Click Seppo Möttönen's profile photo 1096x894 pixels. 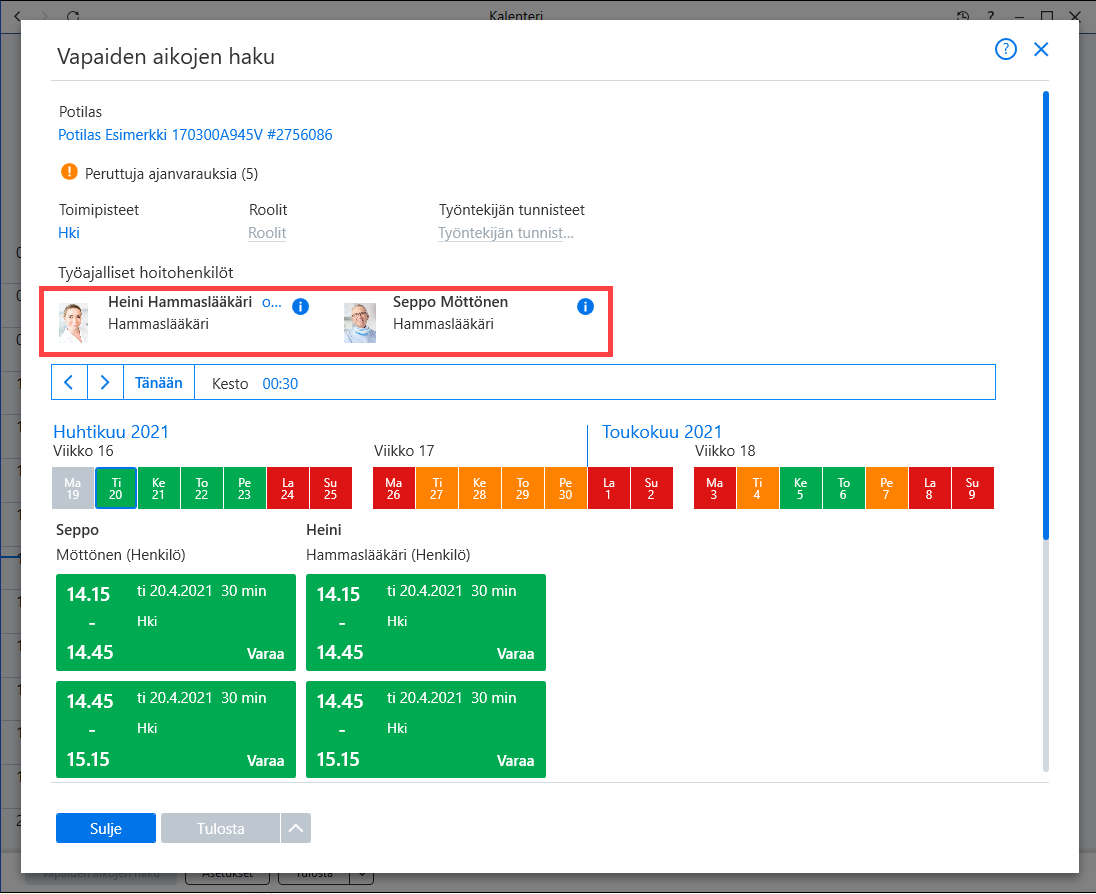pos(360,323)
